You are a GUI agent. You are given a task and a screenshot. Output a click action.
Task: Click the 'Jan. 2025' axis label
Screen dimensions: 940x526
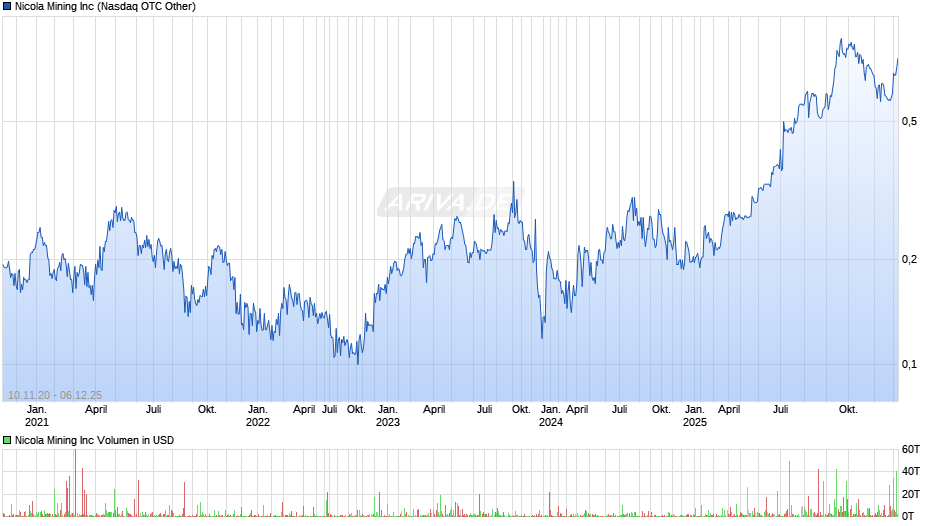[x=695, y=416]
